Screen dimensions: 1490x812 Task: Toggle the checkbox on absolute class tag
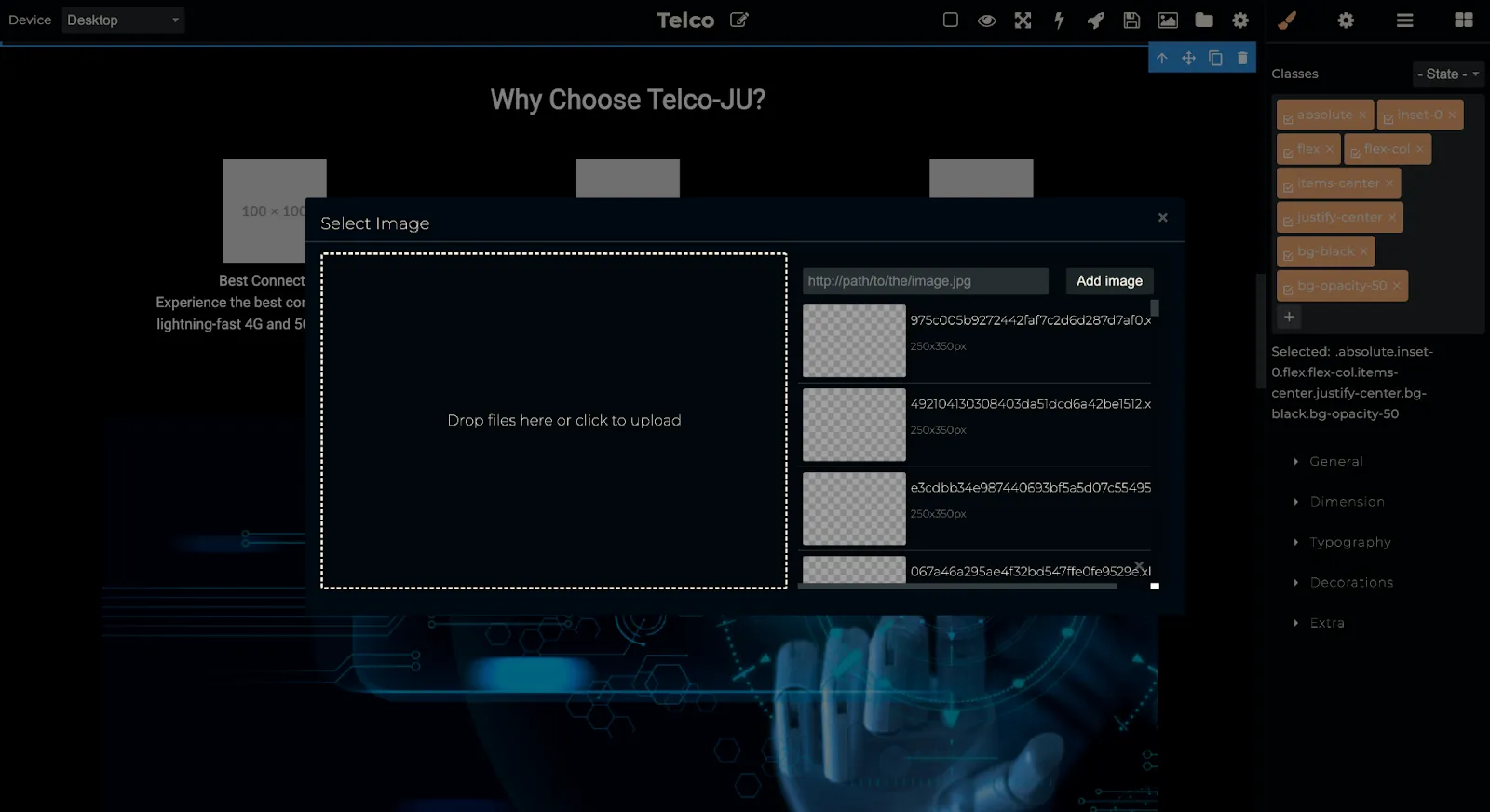click(x=1288, y=118)
